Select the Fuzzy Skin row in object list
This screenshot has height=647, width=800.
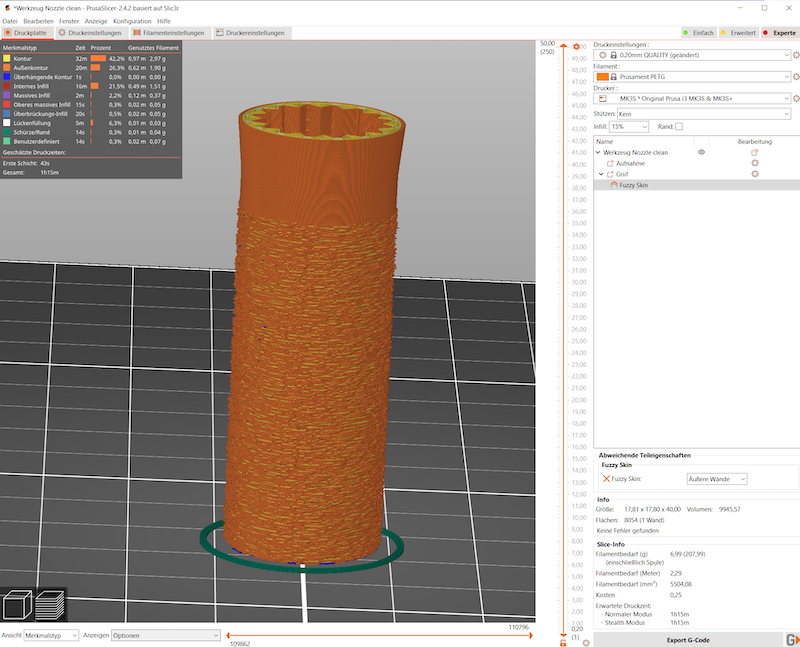click(x=697, y=185)
